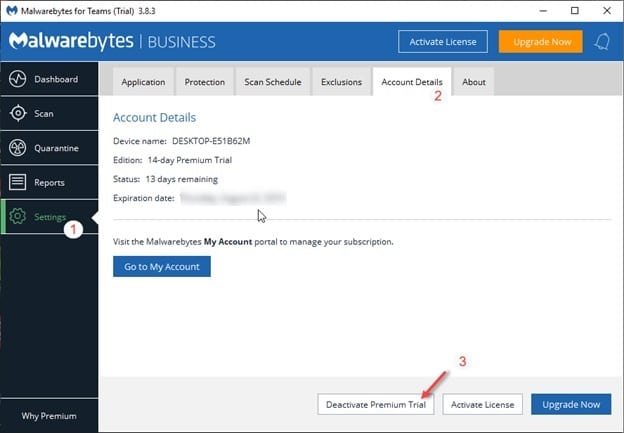Click the blurred expiration date value
Viewport: 624px width, 433px height.
click(x=233, y=198)
